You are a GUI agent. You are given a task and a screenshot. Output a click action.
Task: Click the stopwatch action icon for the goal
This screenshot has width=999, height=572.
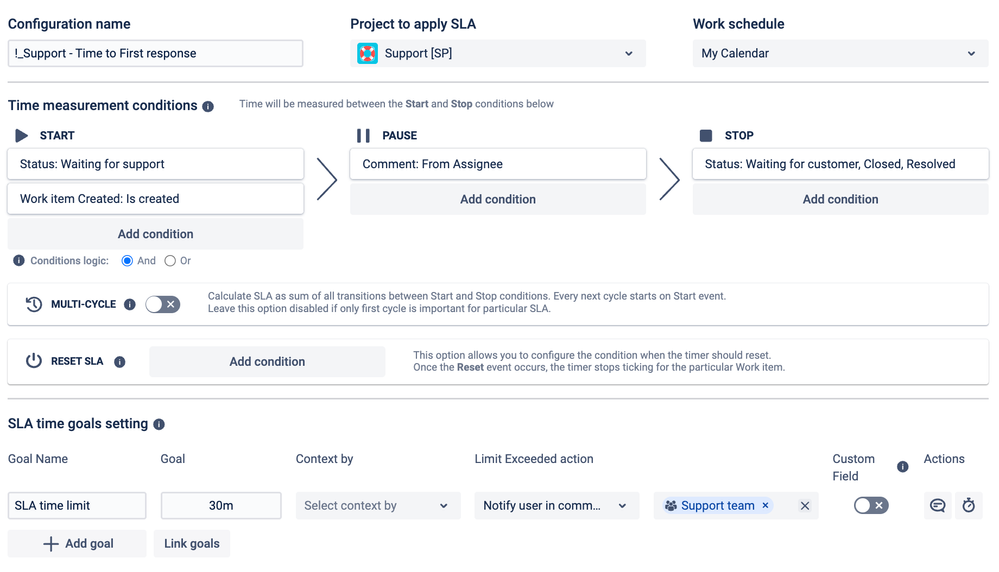point(968,506)
